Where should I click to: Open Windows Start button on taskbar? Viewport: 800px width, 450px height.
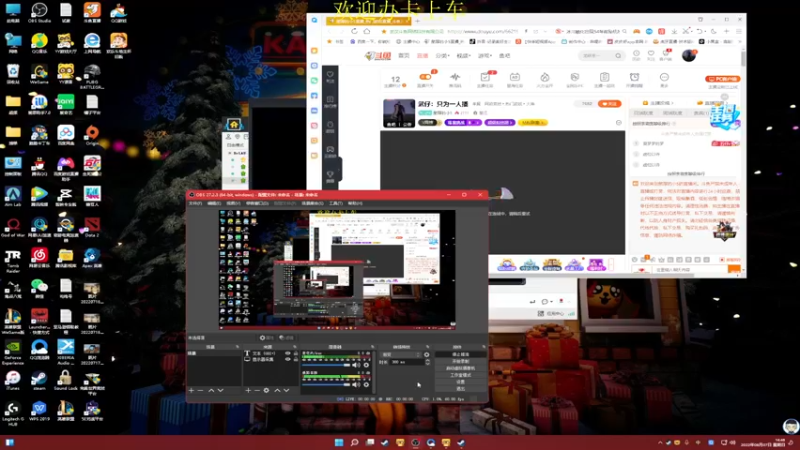[x=339, y=442]
